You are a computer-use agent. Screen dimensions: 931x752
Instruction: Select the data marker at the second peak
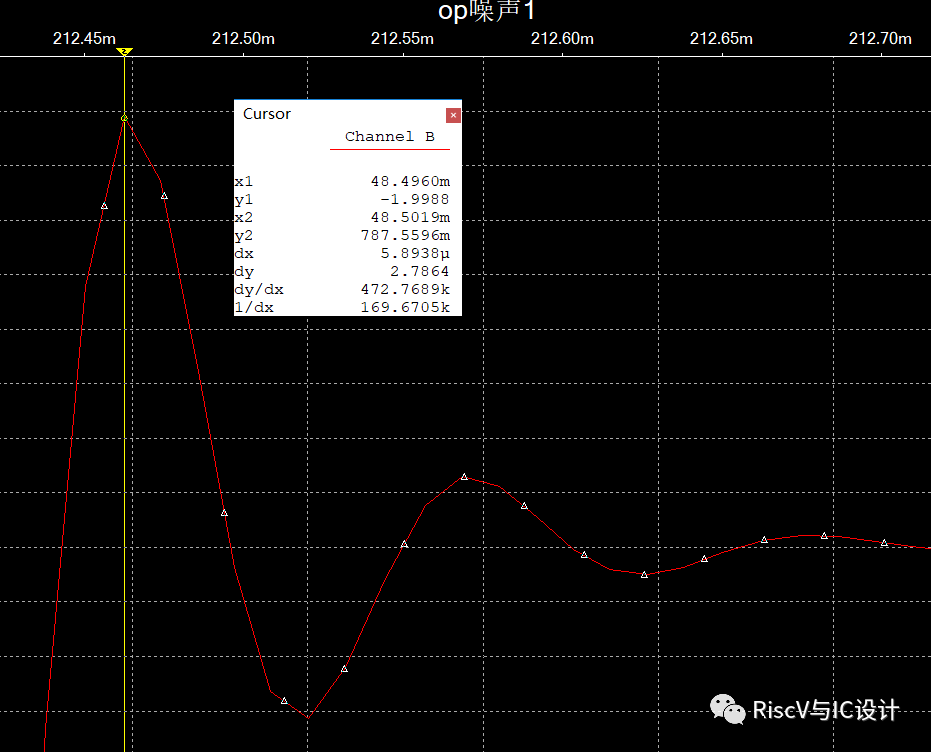464,477
